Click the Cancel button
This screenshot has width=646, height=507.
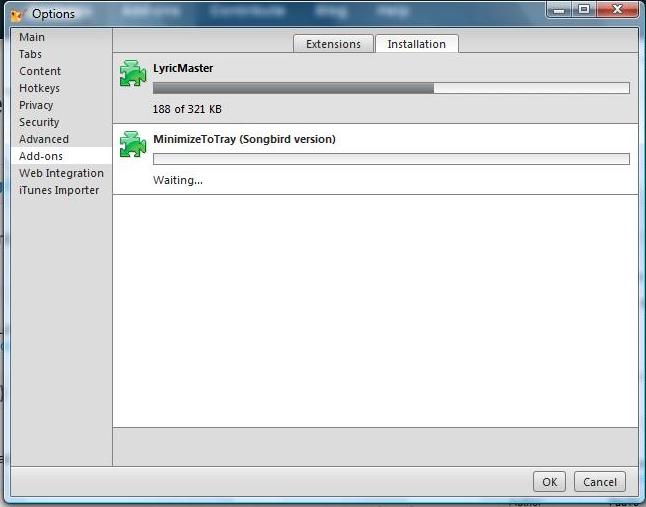coord(599,481)
